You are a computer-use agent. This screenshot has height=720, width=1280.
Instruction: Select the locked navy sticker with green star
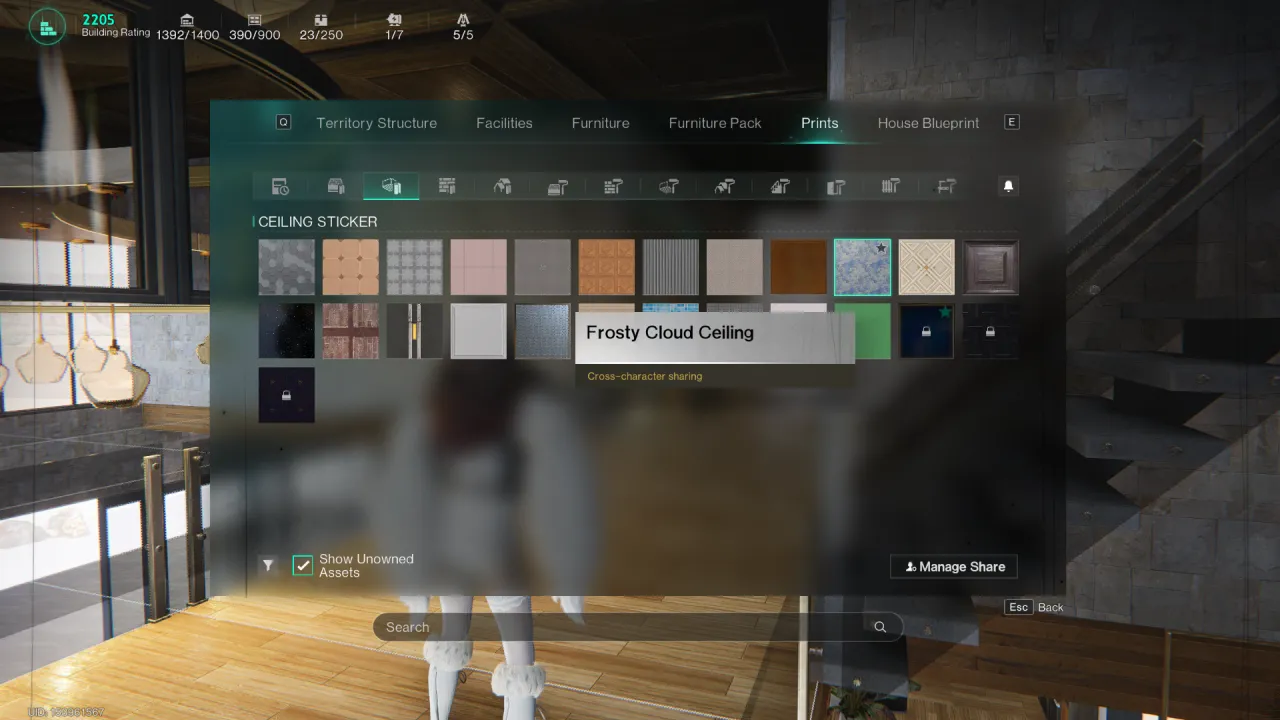[x=927, y=331]
